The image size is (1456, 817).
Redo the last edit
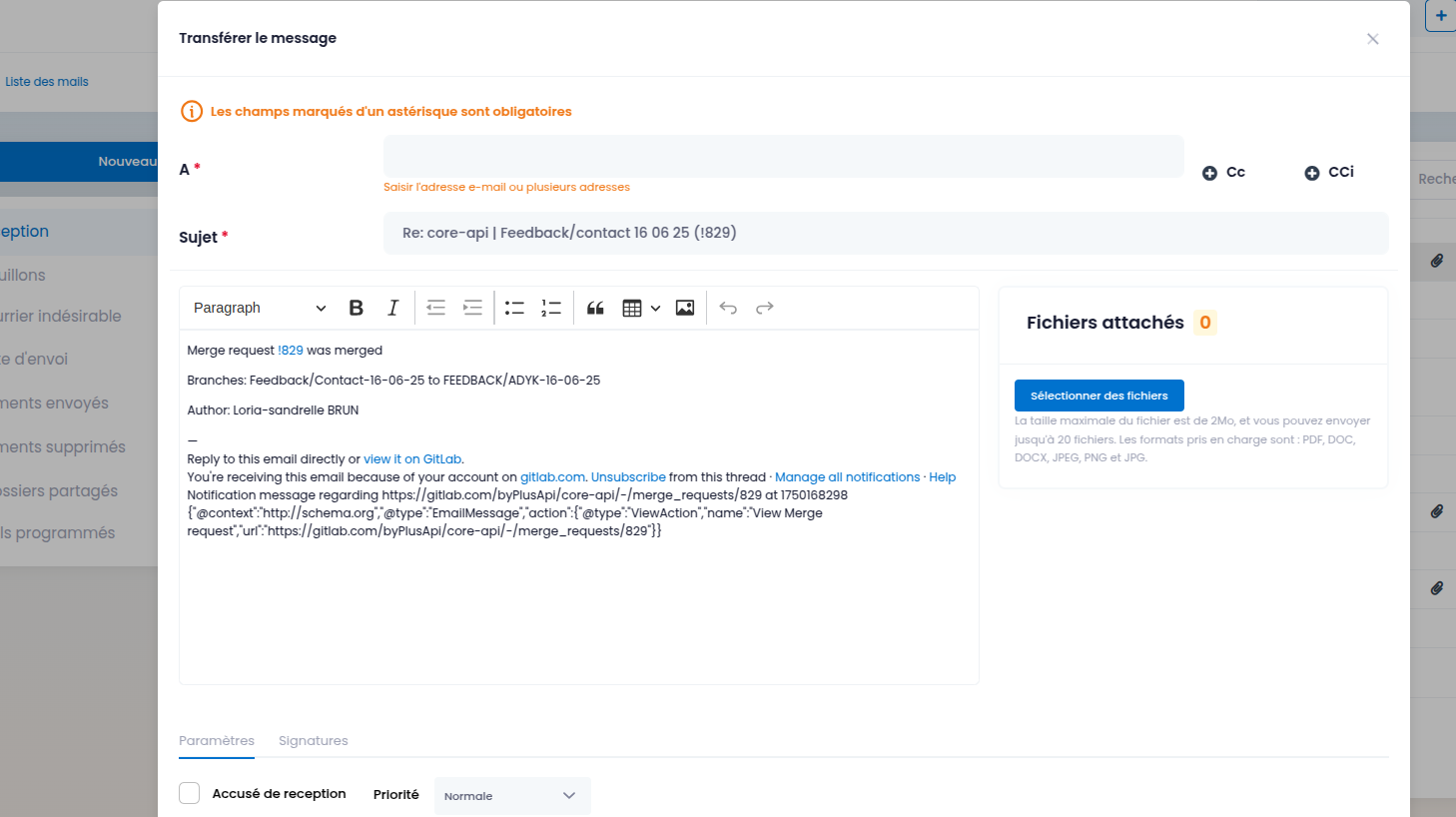[x=765, y=308]
